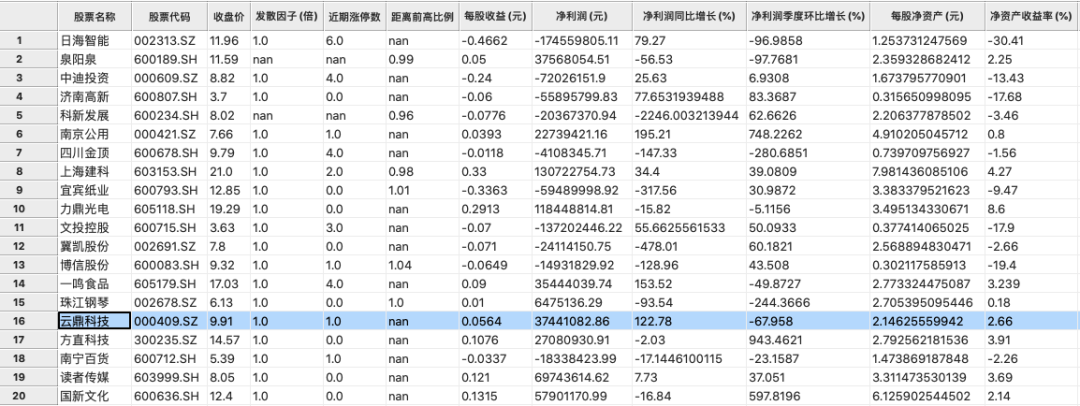Select row header number 10
1080x406 pixels.
click(x=28, y=208)
